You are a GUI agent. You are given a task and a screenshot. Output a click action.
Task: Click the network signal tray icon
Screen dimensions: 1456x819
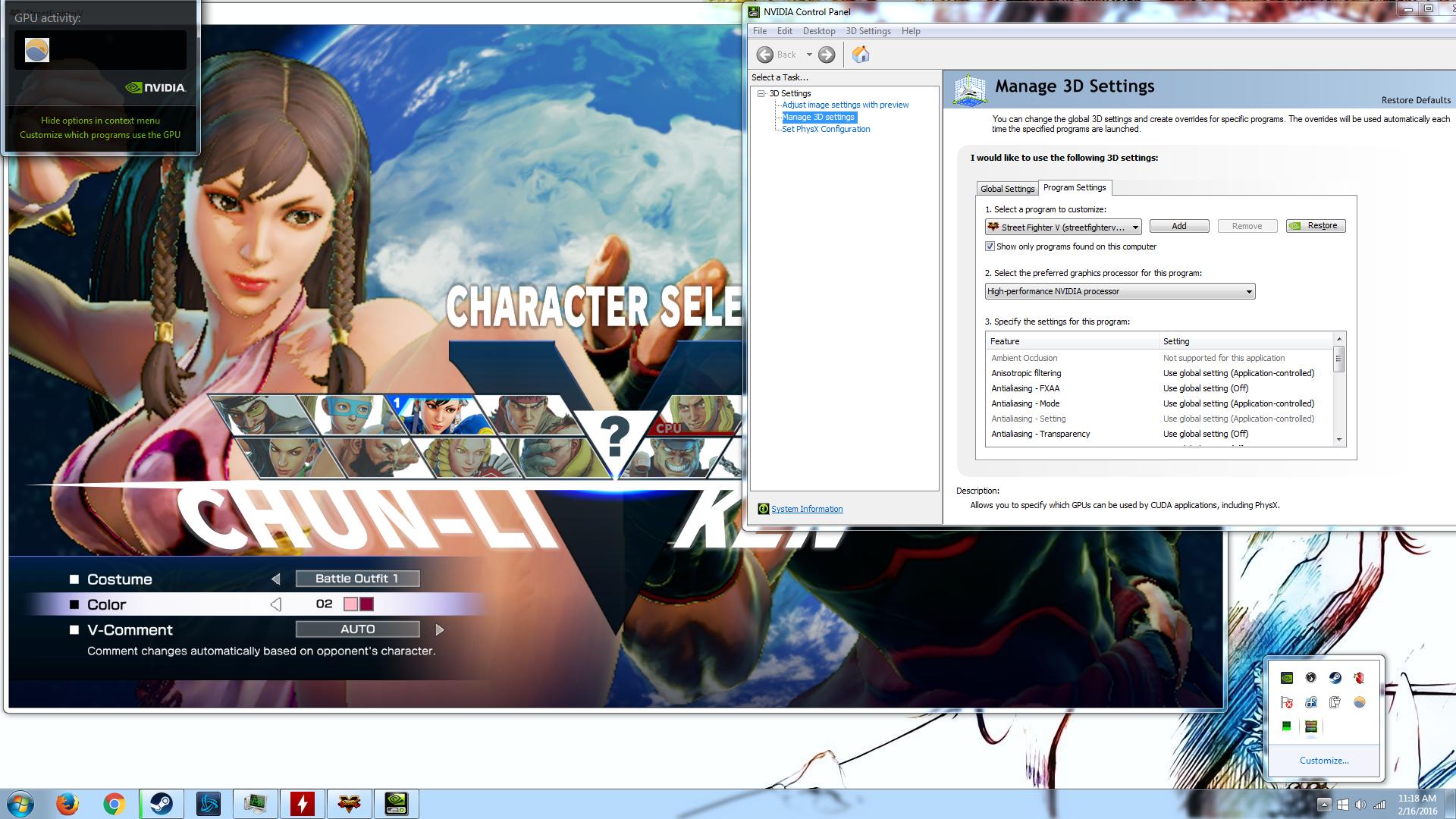pyautogui.click(x=1379, y=805)
